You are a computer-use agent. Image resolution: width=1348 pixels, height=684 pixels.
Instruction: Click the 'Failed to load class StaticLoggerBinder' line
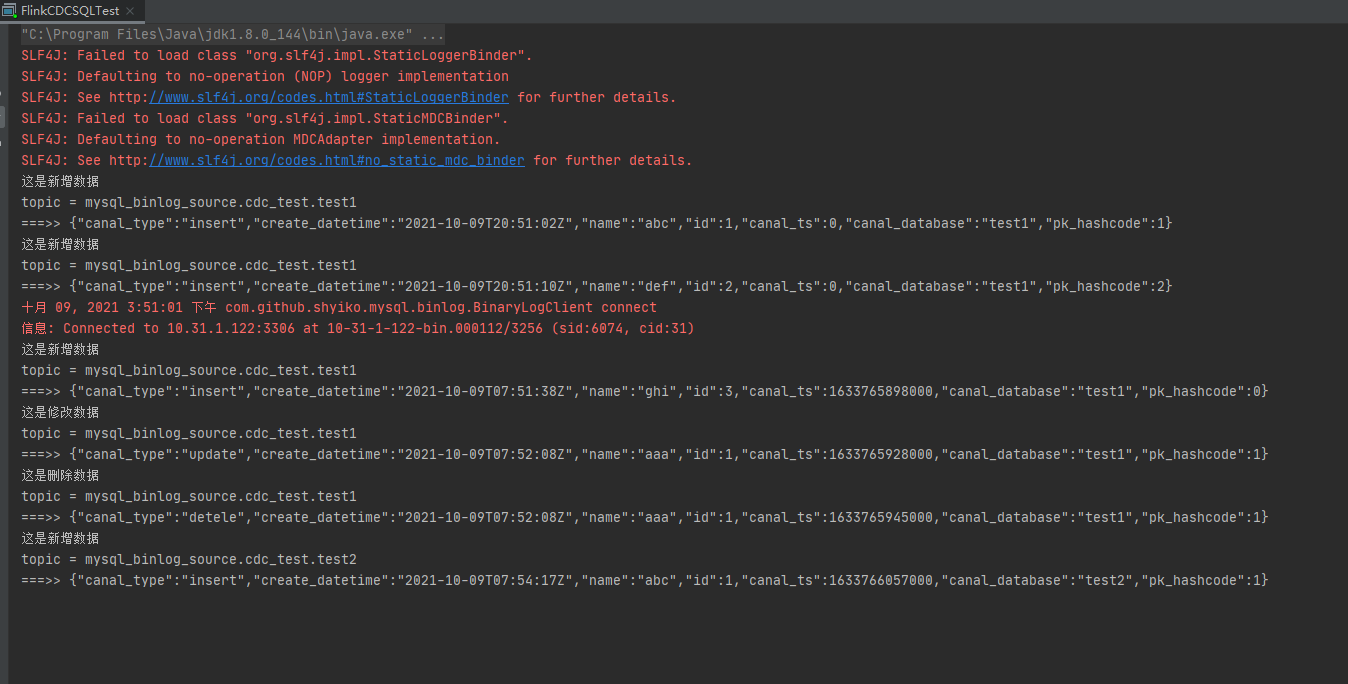point(277,55)
